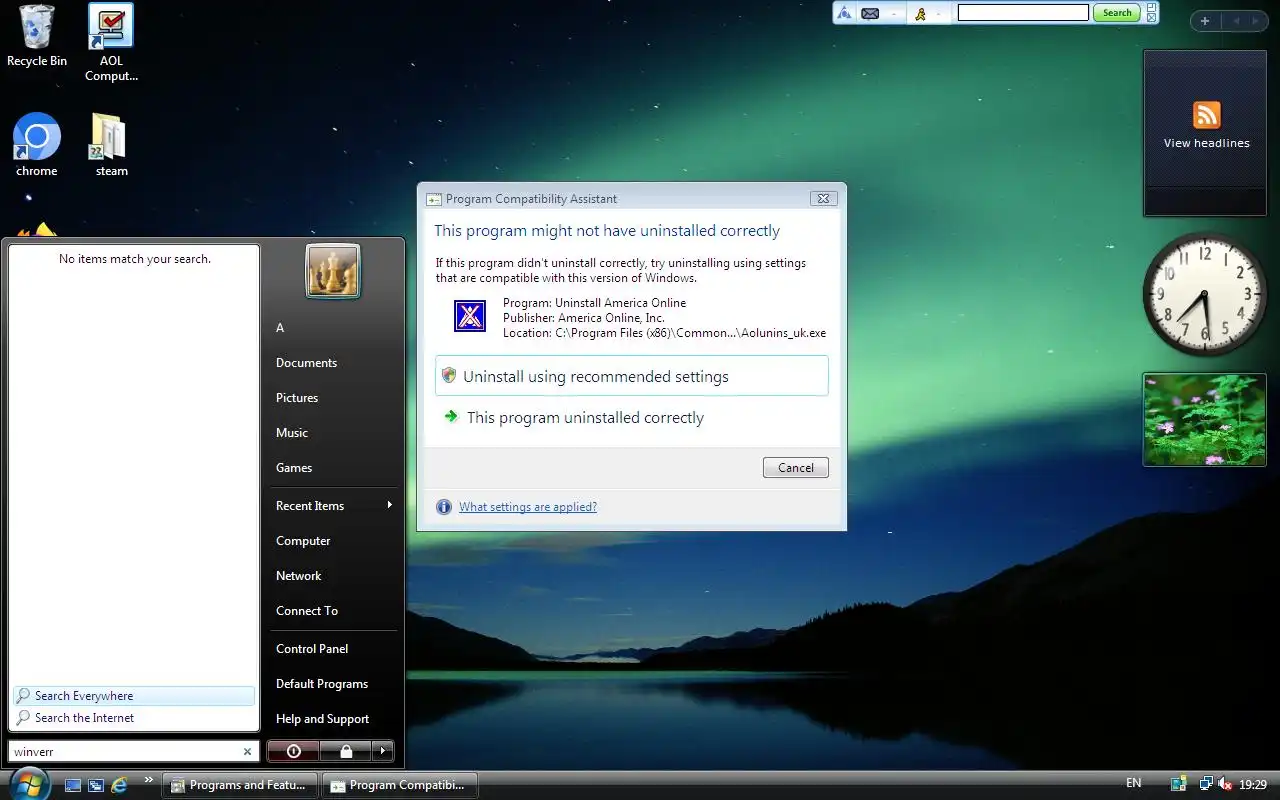1280x800 pixels.
Task: Open the Recycle Bin desktop icon
Action: (37, 36)
